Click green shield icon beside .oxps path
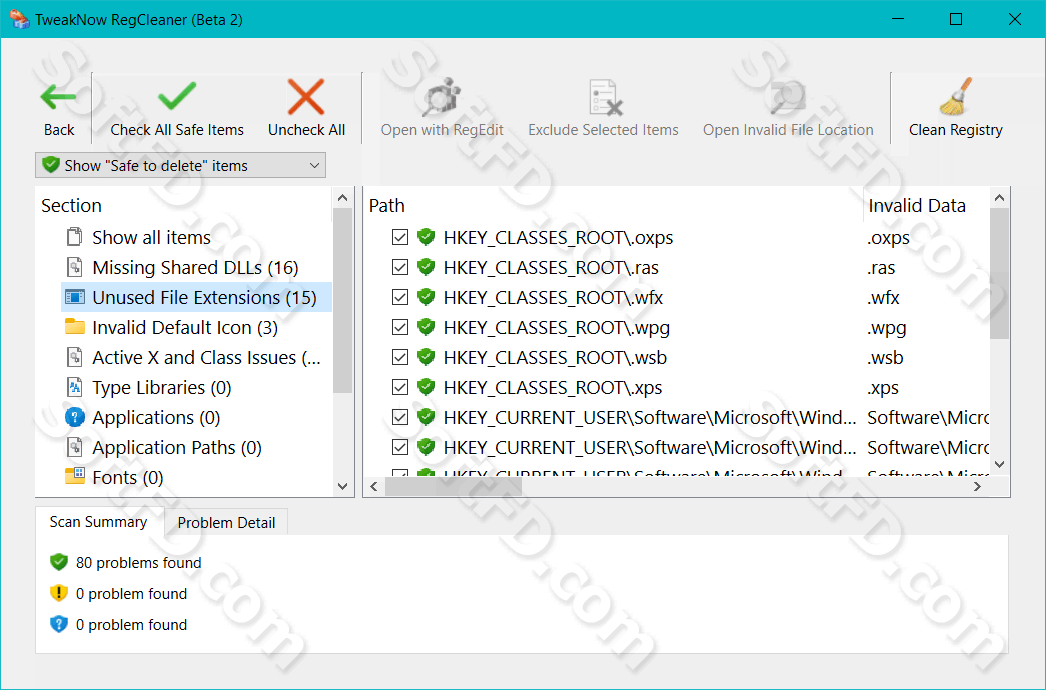This screenshot has width=1046, height=690. (426, 237)
